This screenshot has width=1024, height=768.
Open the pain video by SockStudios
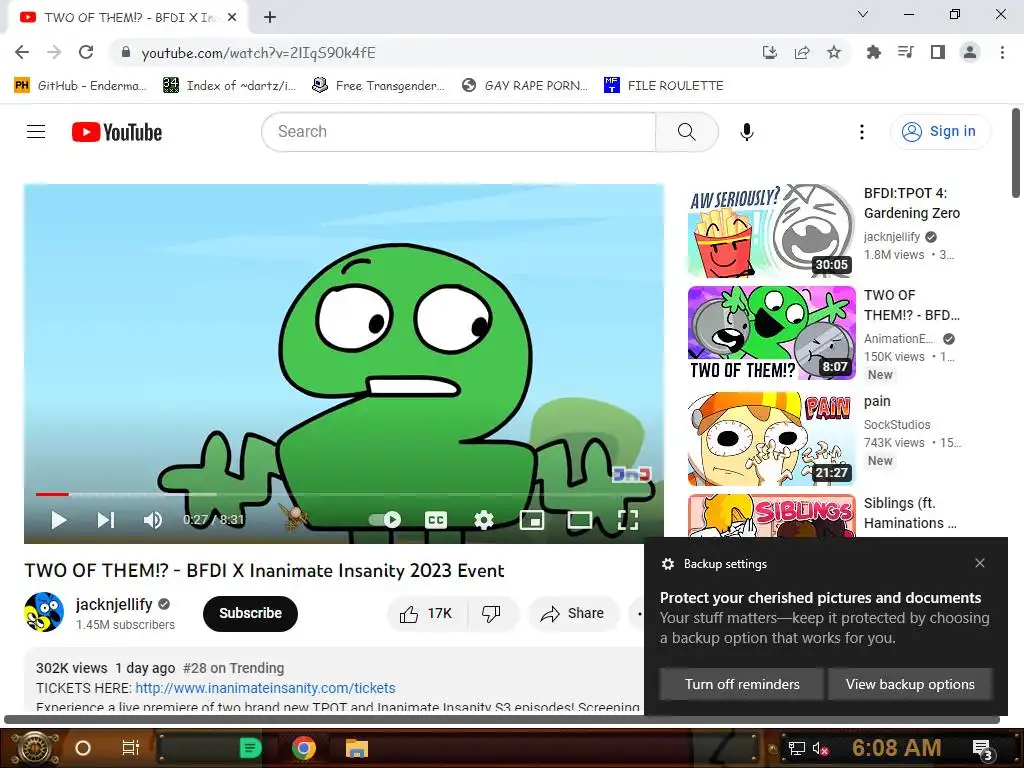(771, 439)
